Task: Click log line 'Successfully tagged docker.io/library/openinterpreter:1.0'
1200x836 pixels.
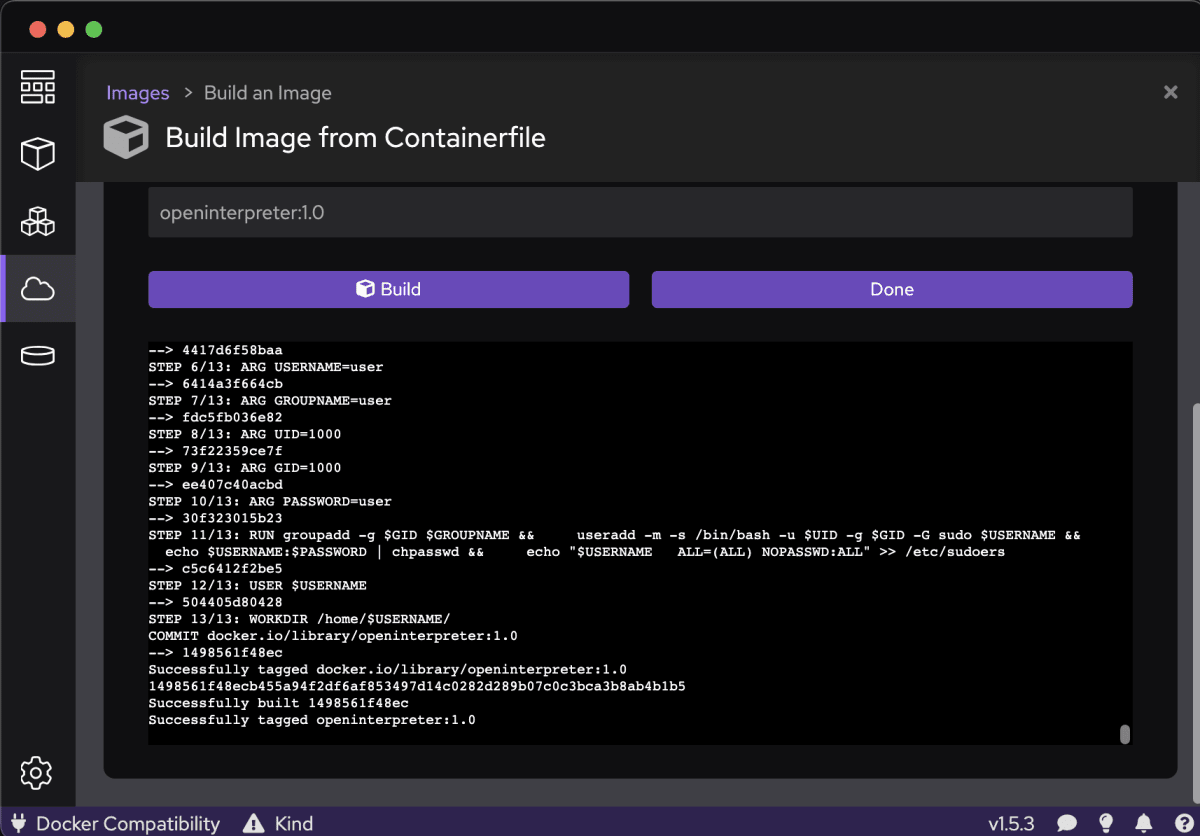Action: pyautogui.click(x=388, y=669)
